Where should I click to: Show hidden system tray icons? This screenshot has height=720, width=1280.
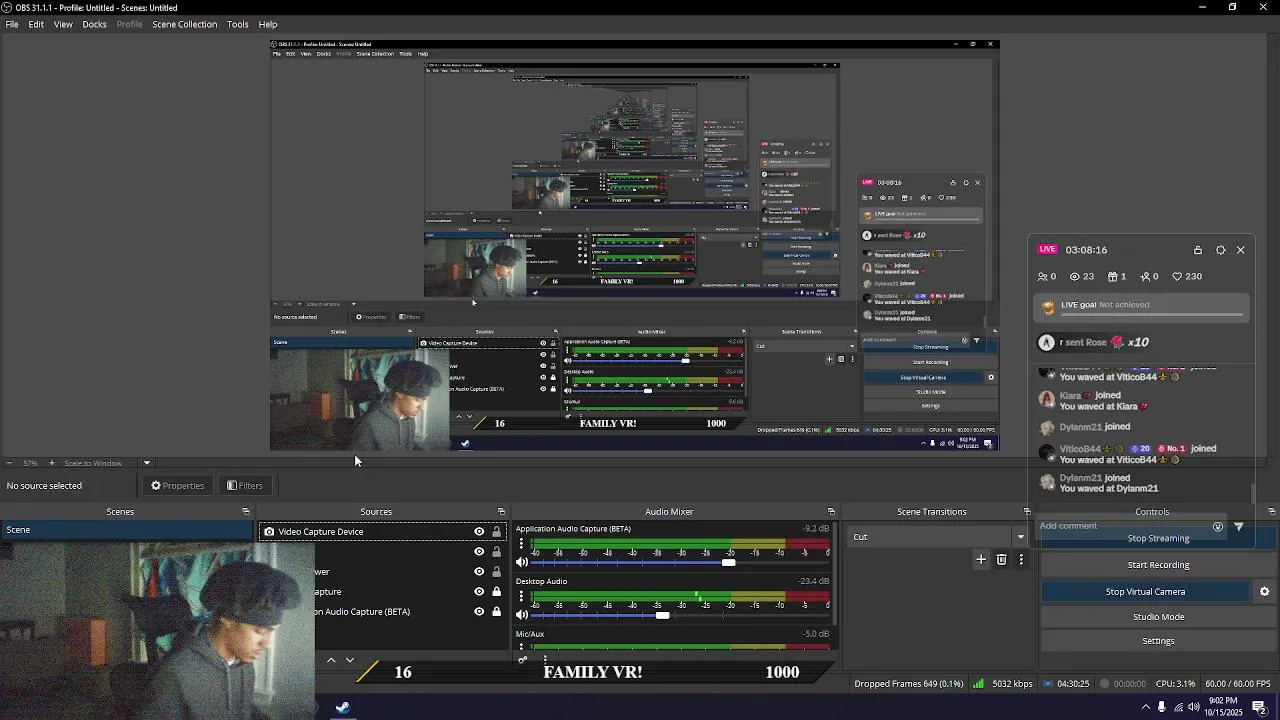coord(1145,707)
